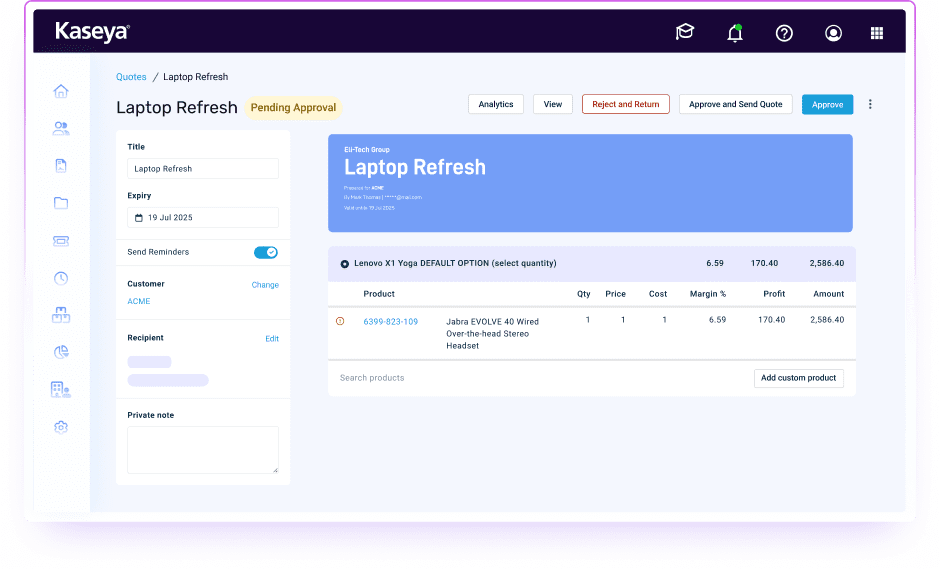
Task: Click the Jabra EVOLVE 40 product description
Action: click(x=492, y=333)
